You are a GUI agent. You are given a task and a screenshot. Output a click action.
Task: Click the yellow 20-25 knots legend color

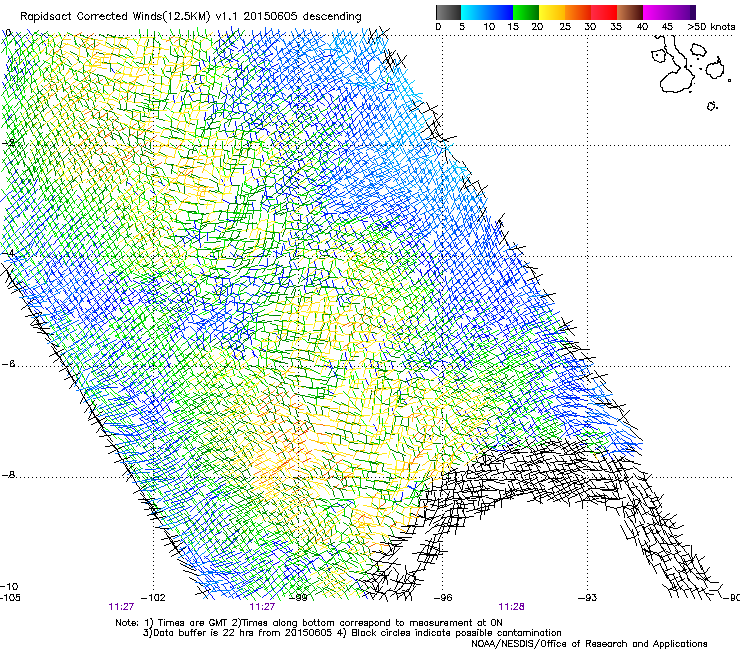coord(551,12)
